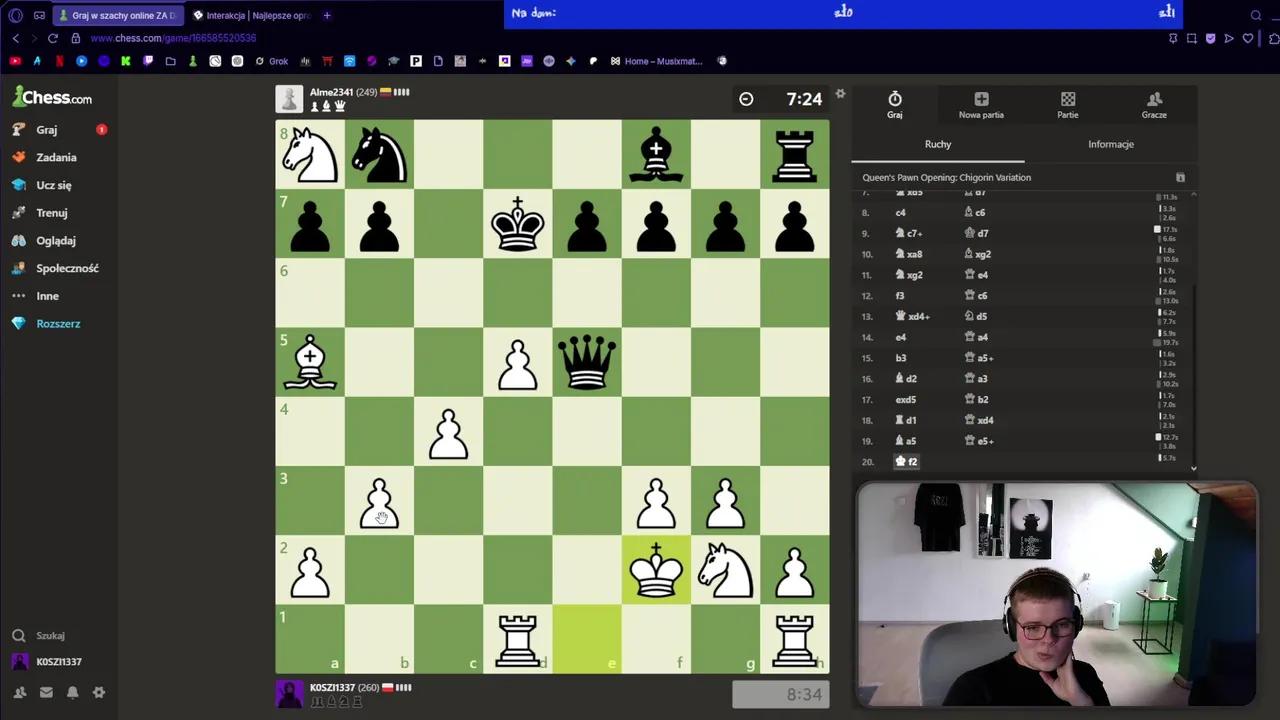Switch to the Graj timer tab
Screen dimensions: 1280x720
tap(895, 104)
